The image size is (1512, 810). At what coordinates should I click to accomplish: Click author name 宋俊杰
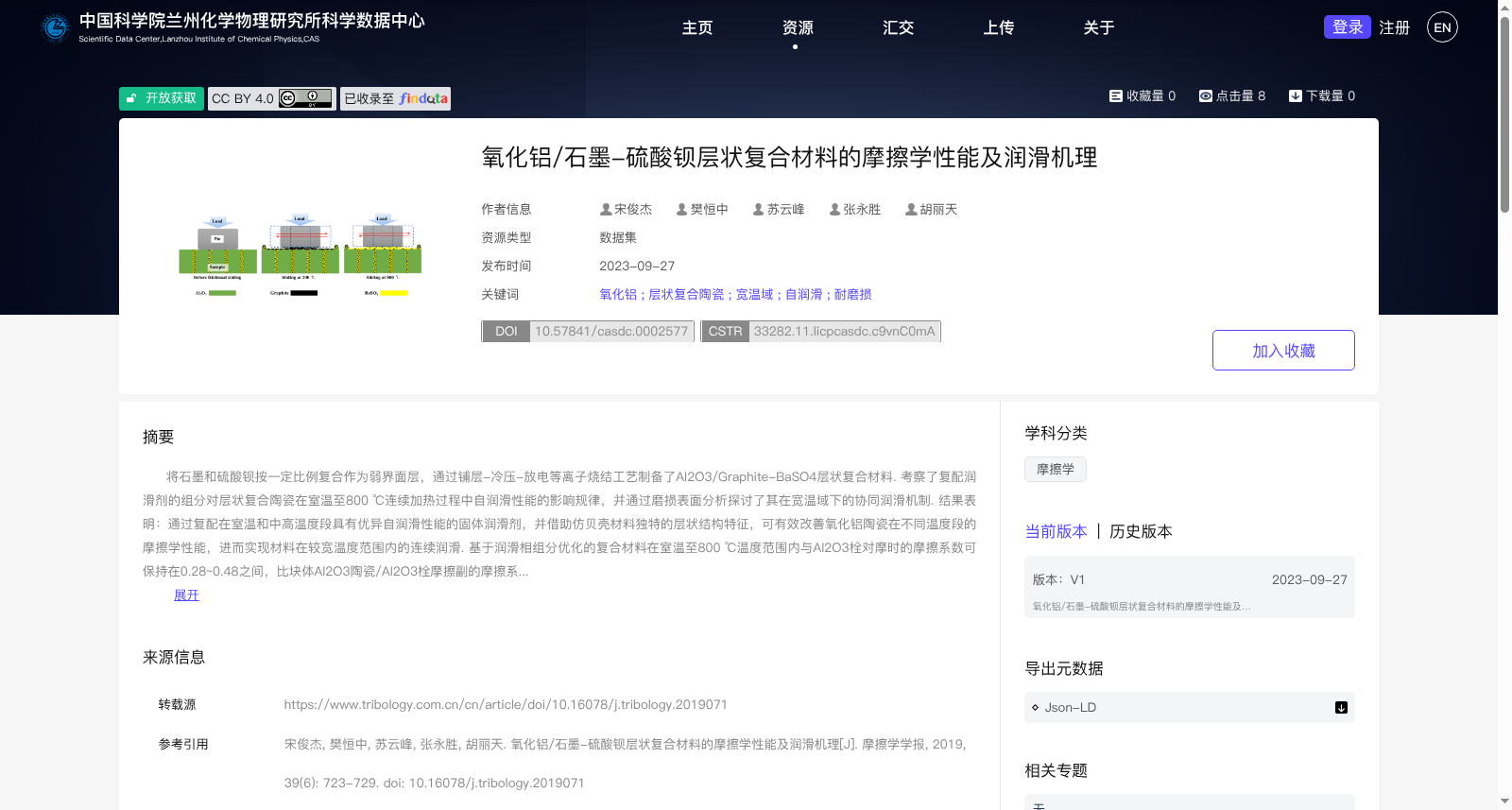click(633, 209)
